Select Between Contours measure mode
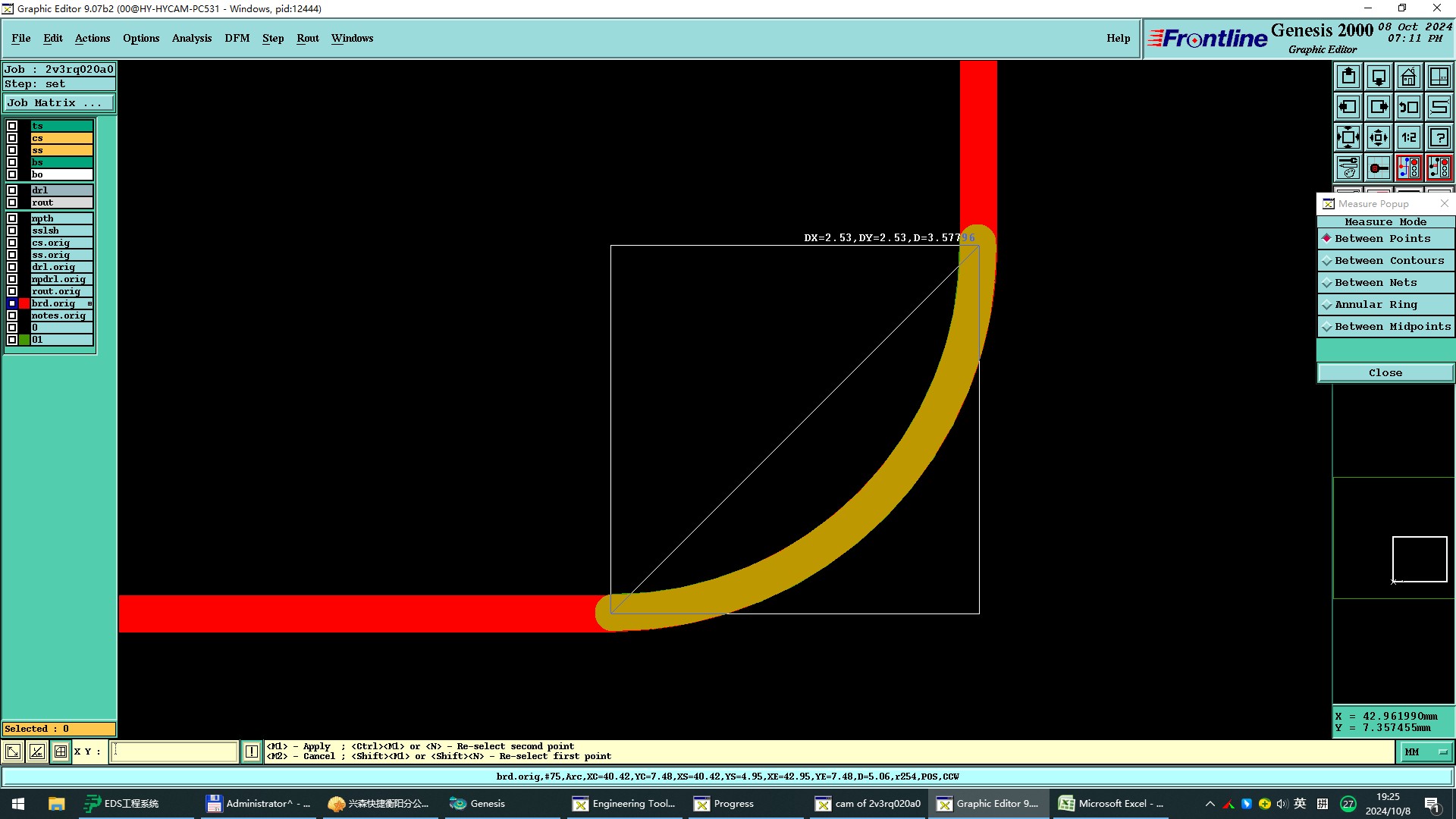 click(x=1388, y=260)
